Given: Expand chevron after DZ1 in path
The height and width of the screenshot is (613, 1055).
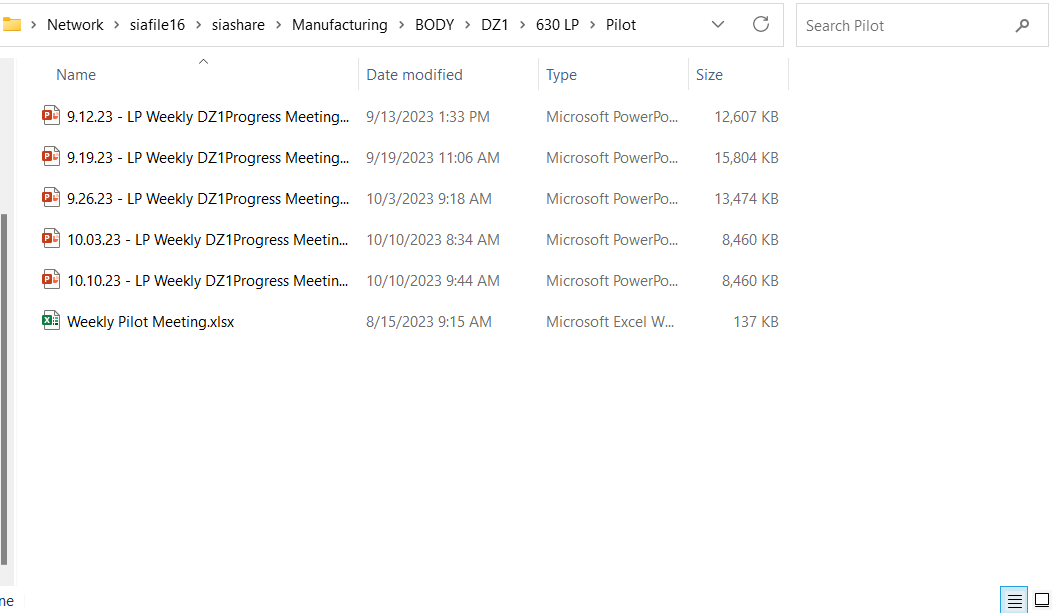Looking at the screenshot, I should coord(522,25).
